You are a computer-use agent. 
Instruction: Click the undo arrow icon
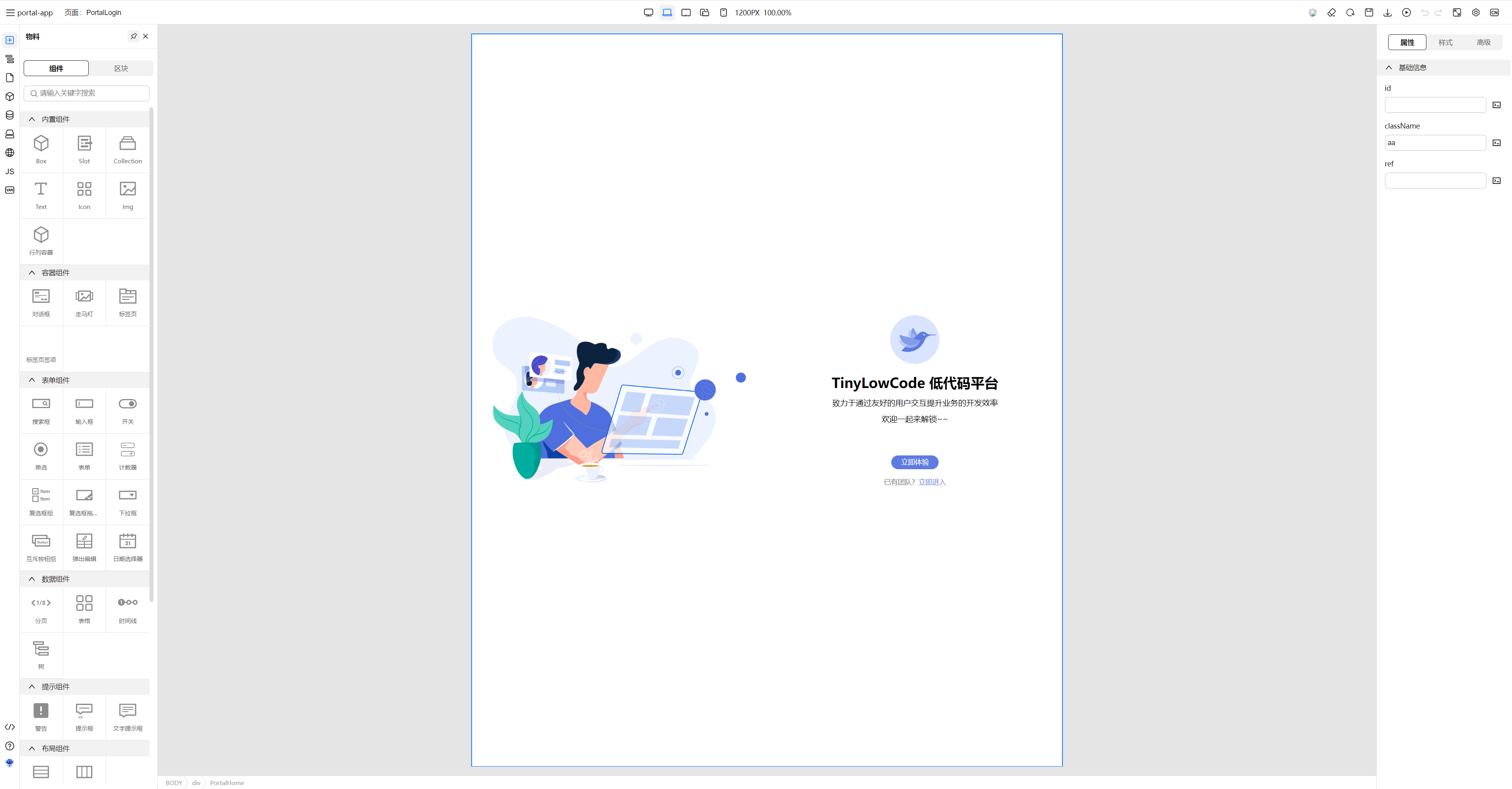click(1424, 12)
